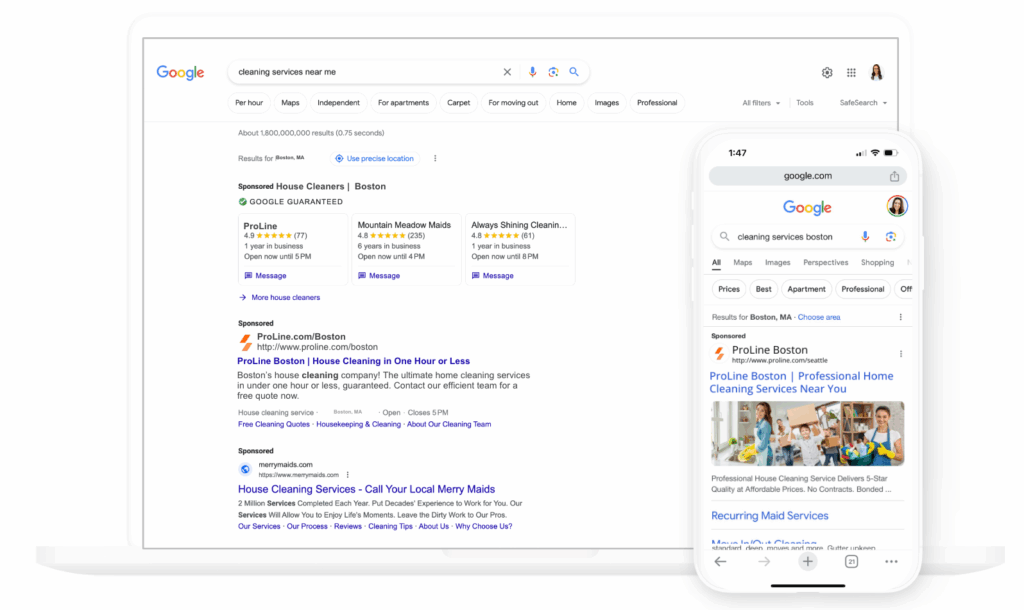Tap options dots on ProLine Boston phone ad
This screenshot has height=610, width=1024.
point(901,353)
